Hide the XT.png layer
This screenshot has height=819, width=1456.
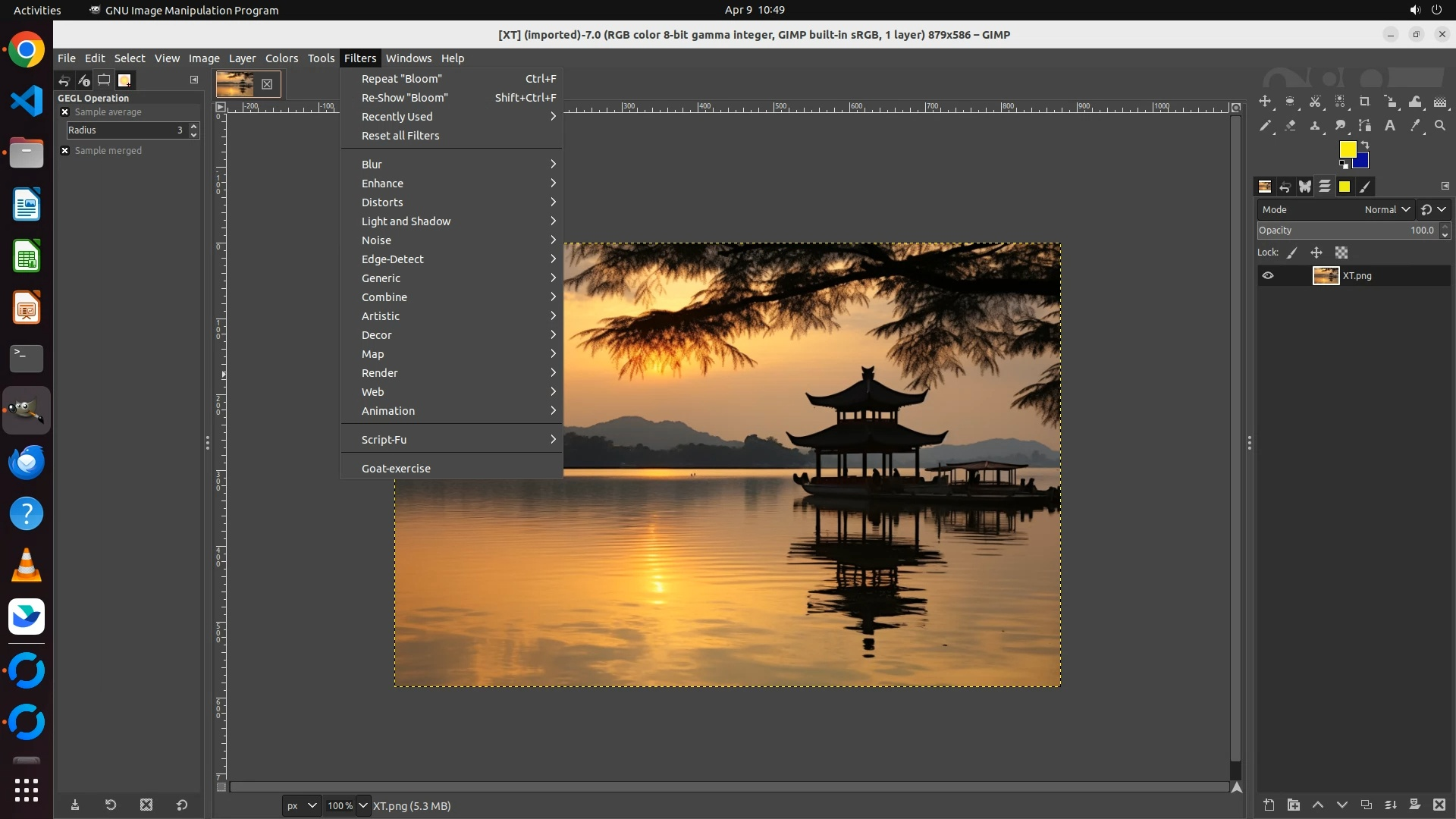point(1268,275)
